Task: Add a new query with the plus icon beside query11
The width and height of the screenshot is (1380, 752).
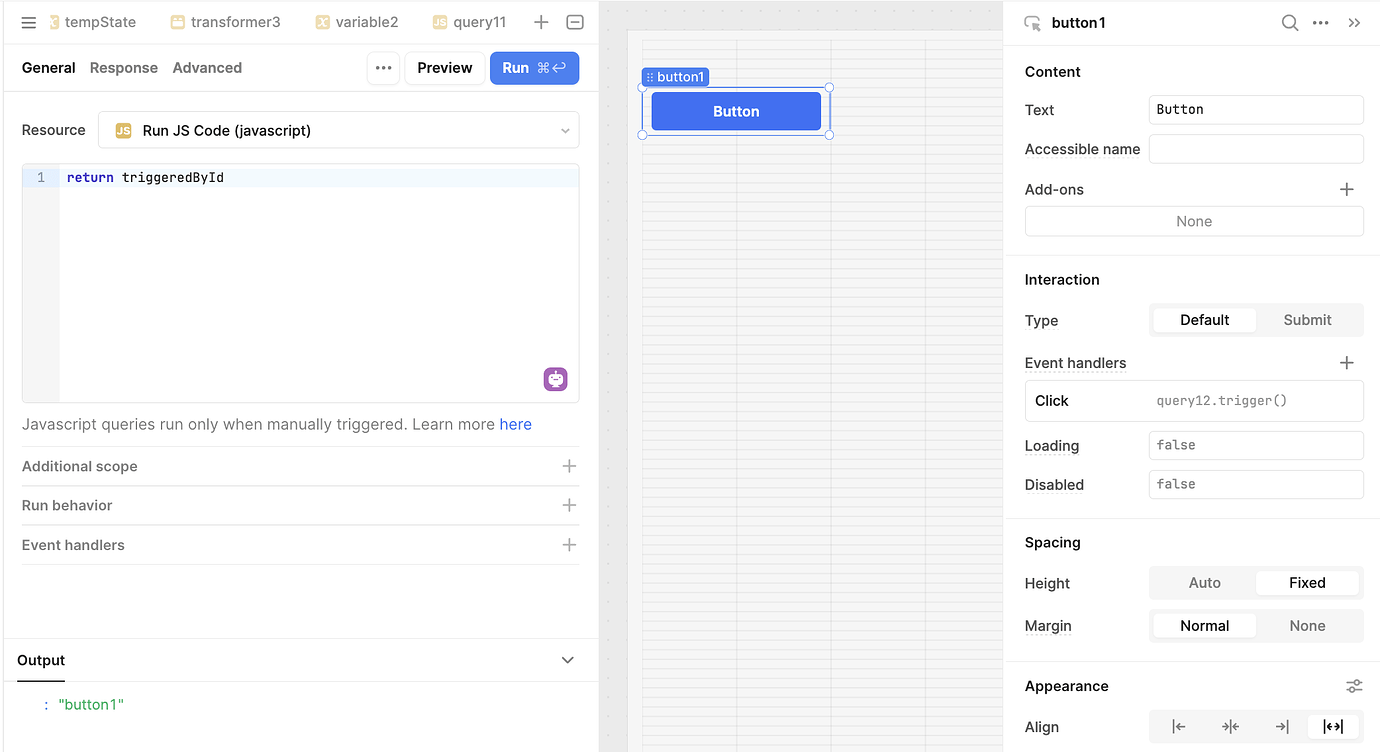Action: click(x=541, y=22)
